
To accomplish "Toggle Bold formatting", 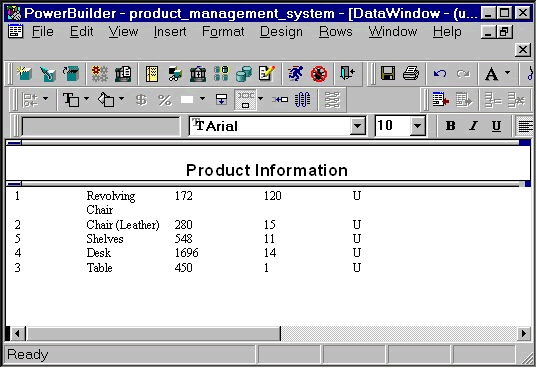I will (451, 126).
